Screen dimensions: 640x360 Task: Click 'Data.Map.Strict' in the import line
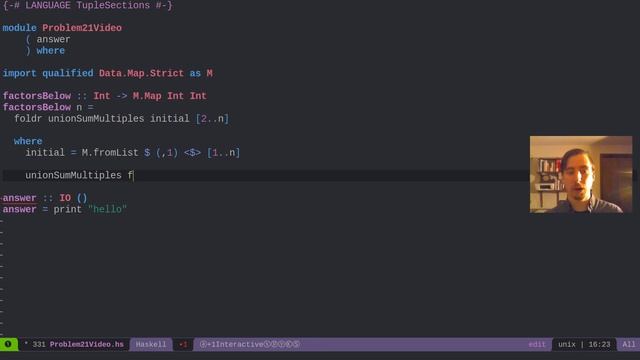pyautogui.click(x=141, y=73)
